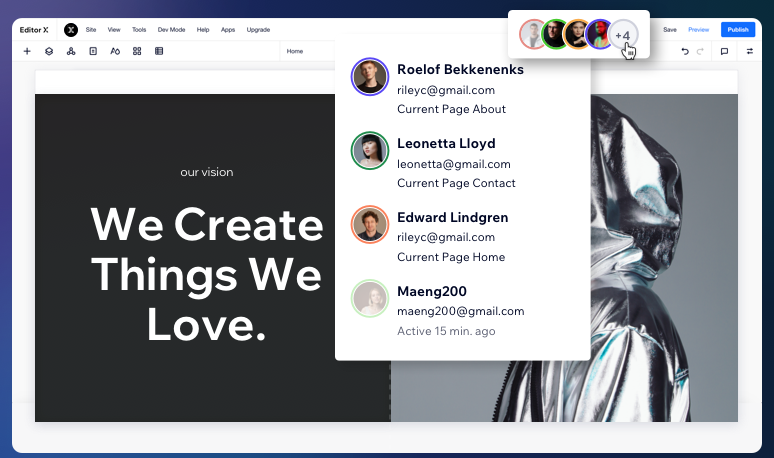Click Current Page About text
774x458 pixels.
pos(451,109)
